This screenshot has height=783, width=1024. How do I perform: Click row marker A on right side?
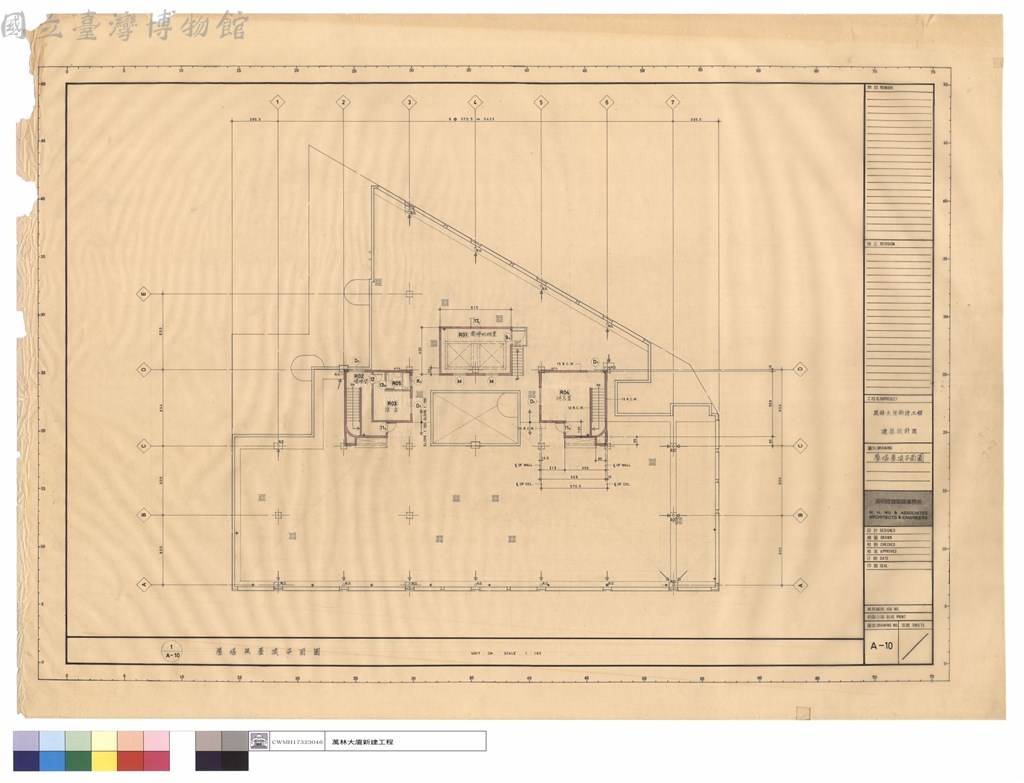(x=801, y=585)
